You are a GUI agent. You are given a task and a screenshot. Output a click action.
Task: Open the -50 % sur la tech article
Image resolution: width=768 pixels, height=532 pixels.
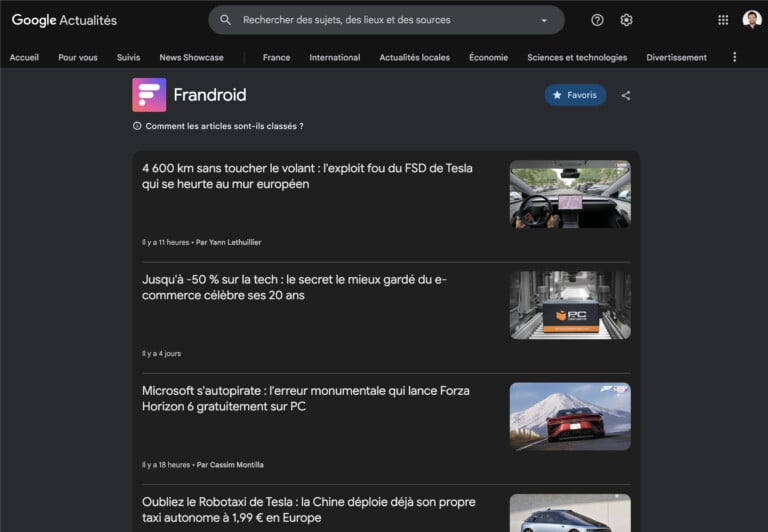point(294,287)
